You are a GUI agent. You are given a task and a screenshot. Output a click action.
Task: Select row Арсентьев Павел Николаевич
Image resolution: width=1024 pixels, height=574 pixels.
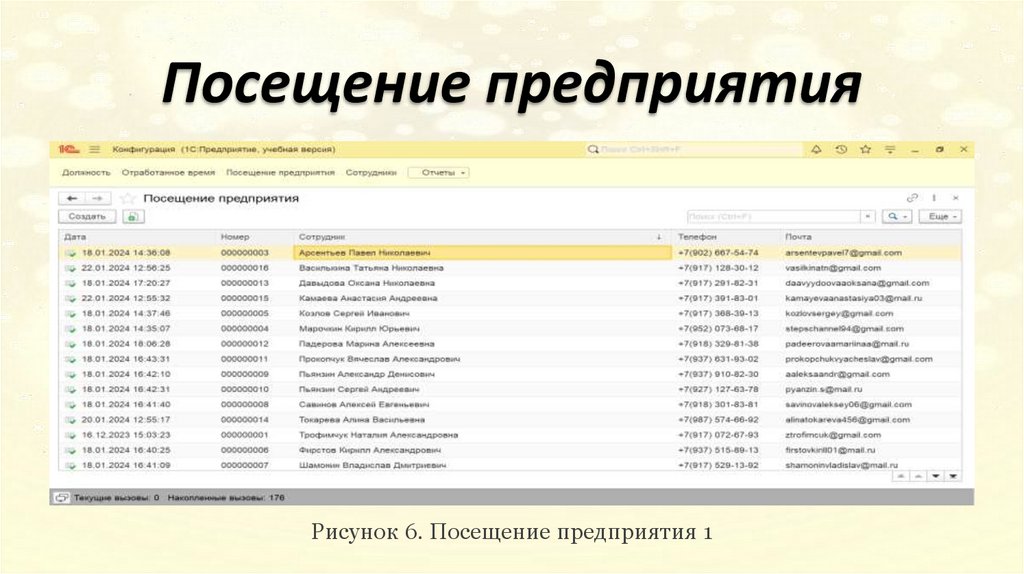point(510,253)
